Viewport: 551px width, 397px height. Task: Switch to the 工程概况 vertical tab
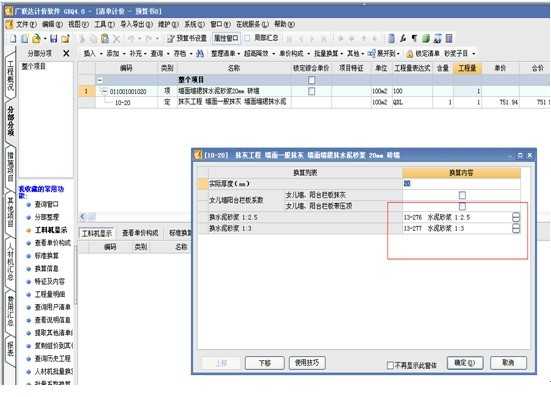click(11, 75)
